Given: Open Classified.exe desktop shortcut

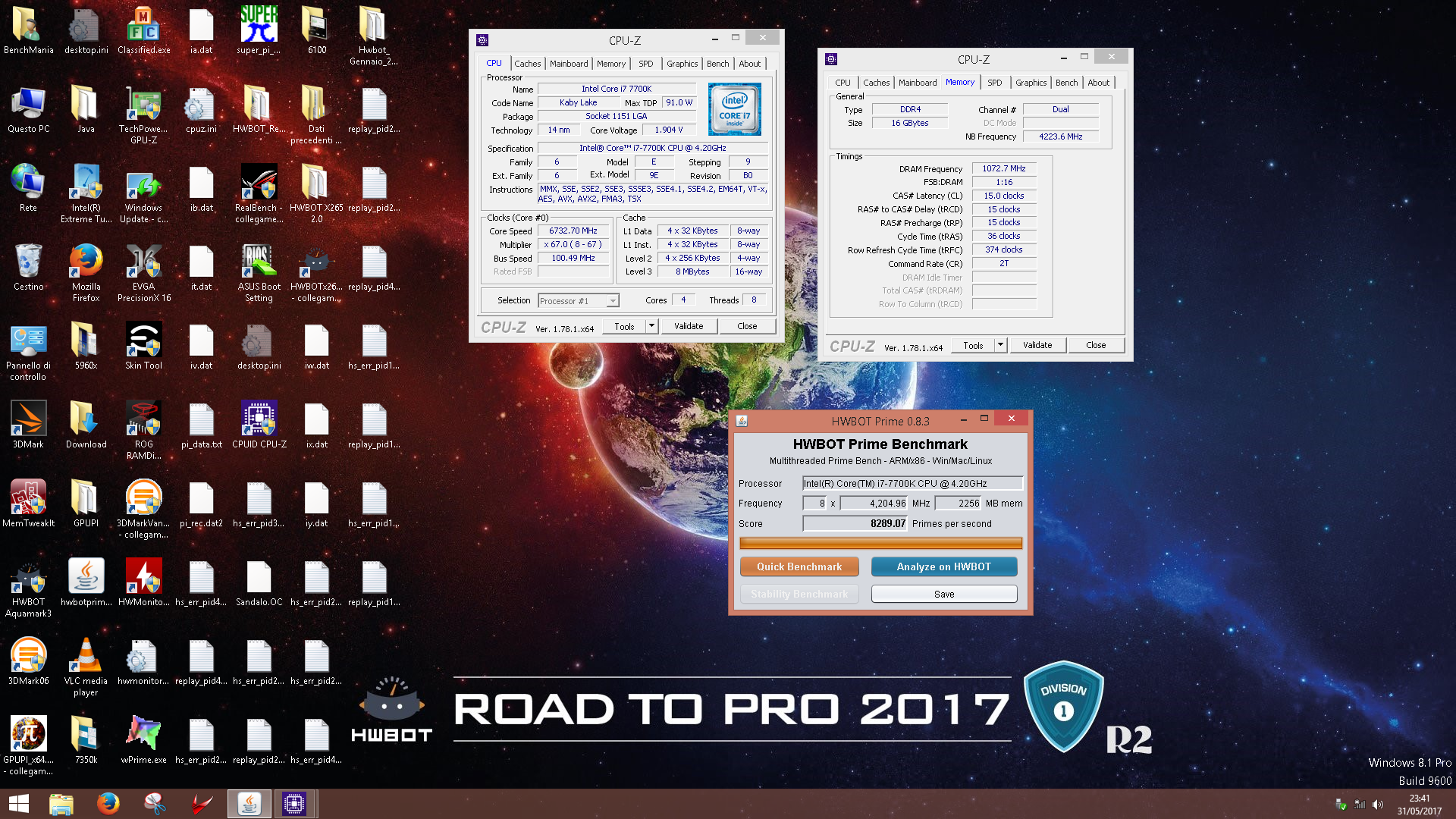Looking at the screenshot, I should tap(143, 30).
